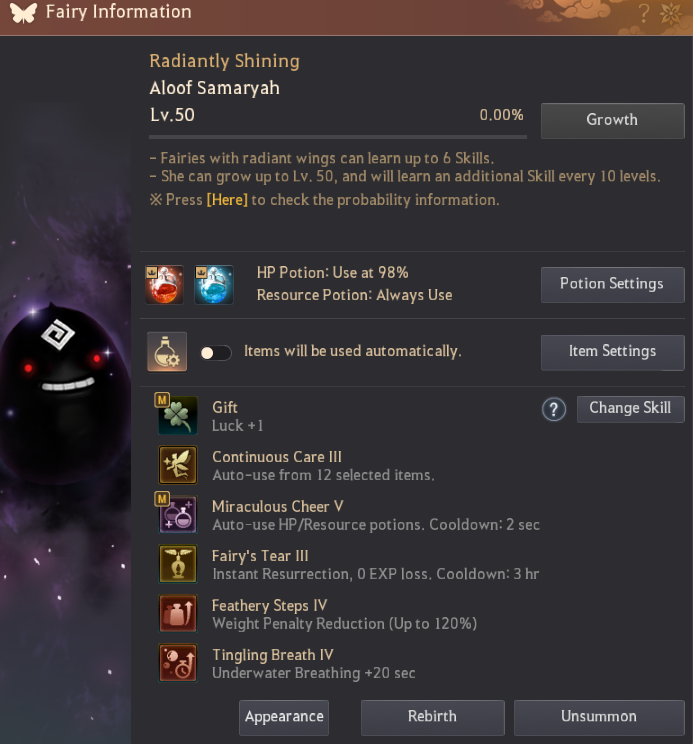
Task: Open the [Here] probability information link
Action: point(227,200)
